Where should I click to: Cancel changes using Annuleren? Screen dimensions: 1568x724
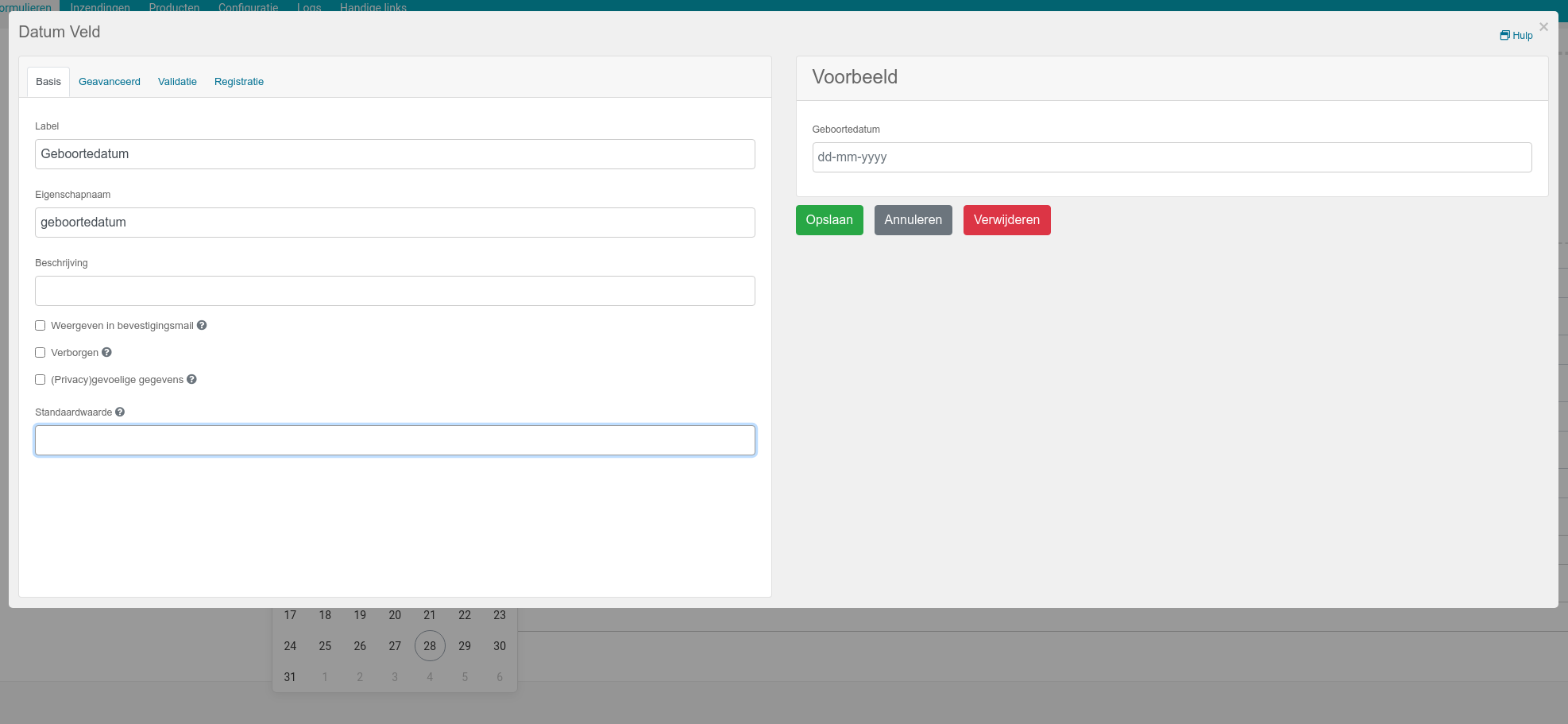click(x=913, y=220)
